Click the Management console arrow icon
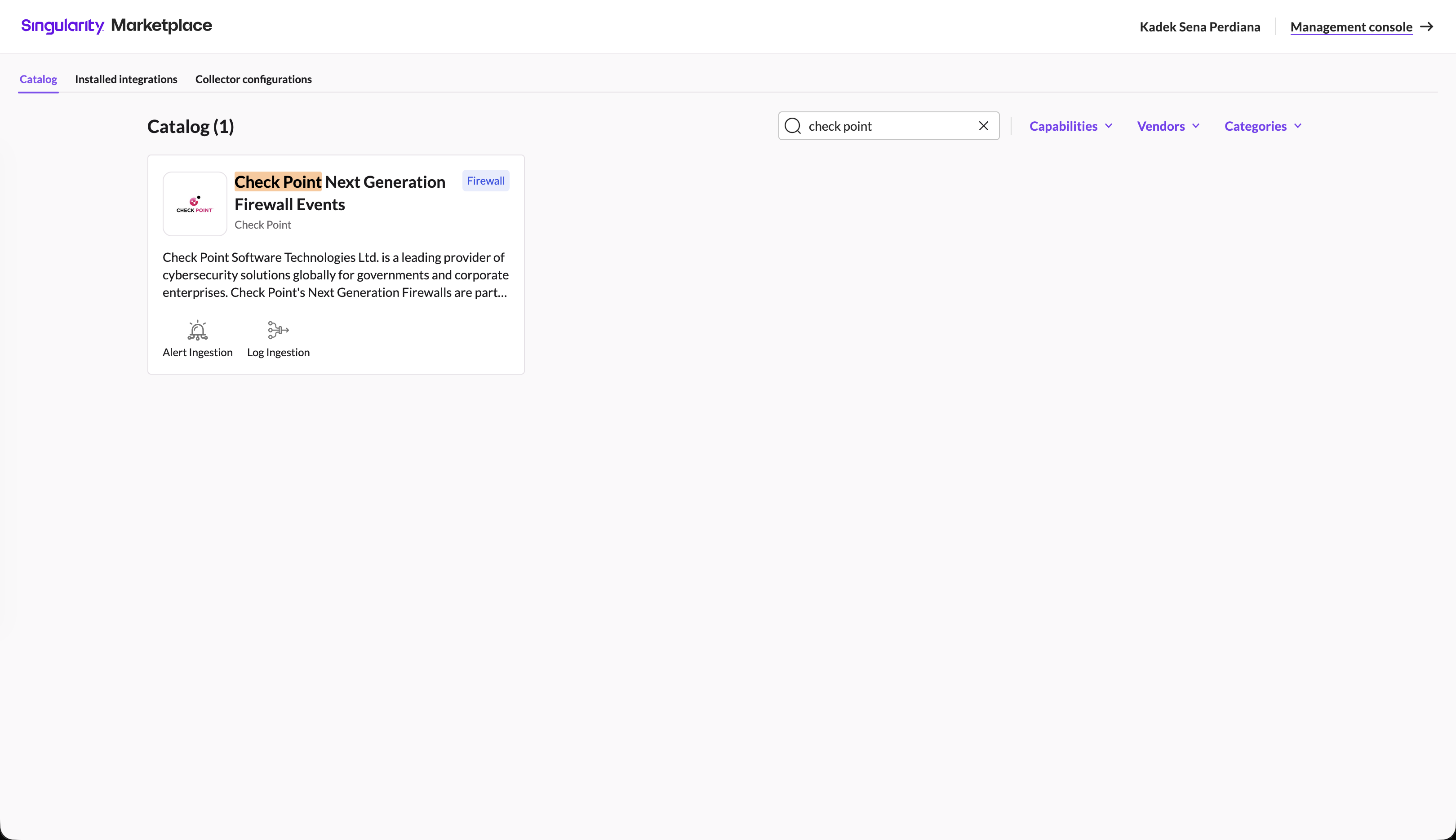This screenshot has width=1456, height=840. coord(1427,27)
